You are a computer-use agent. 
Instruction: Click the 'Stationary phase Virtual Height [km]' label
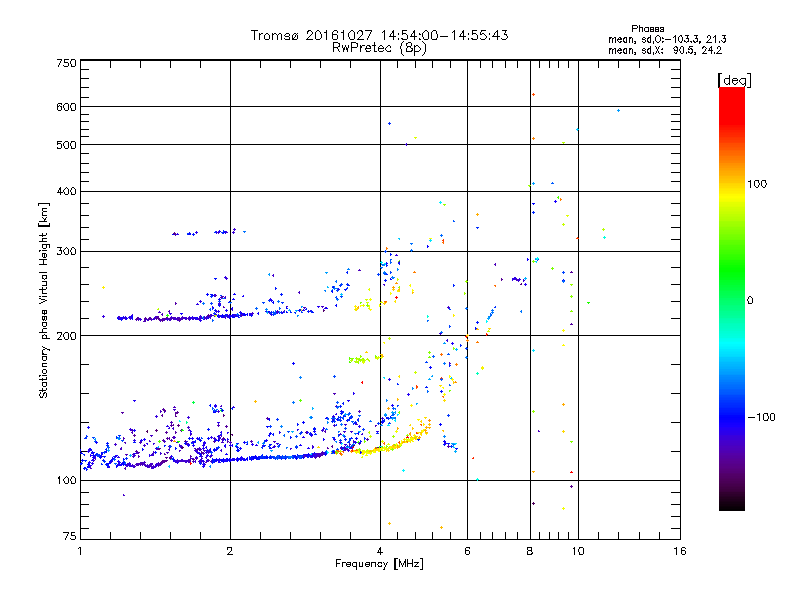(44, 300)
